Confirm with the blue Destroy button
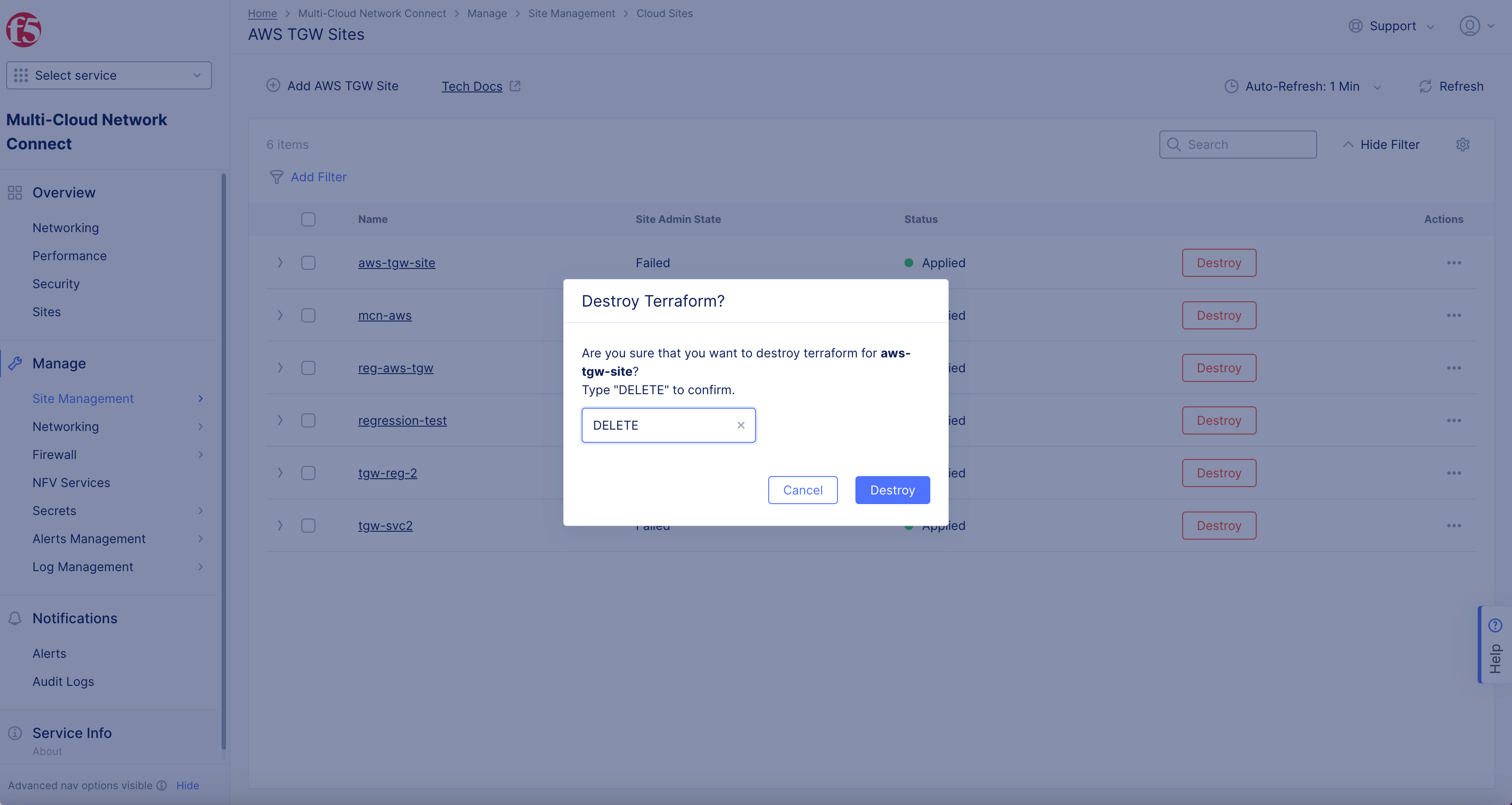Screen dimensions: 1512x805 [892, 490]
